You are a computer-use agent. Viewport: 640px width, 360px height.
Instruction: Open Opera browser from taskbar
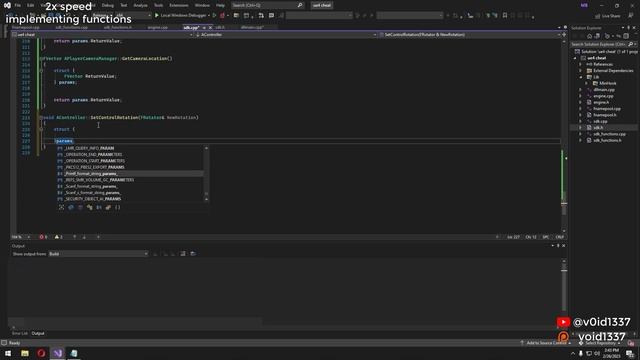[x=41, y=353]
